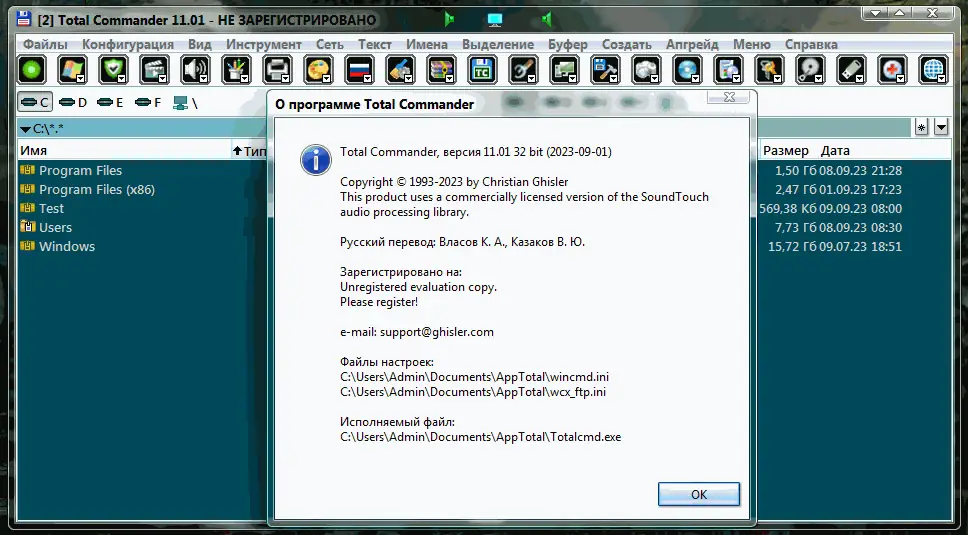Switch to drive D

click(x=73, y=102)
